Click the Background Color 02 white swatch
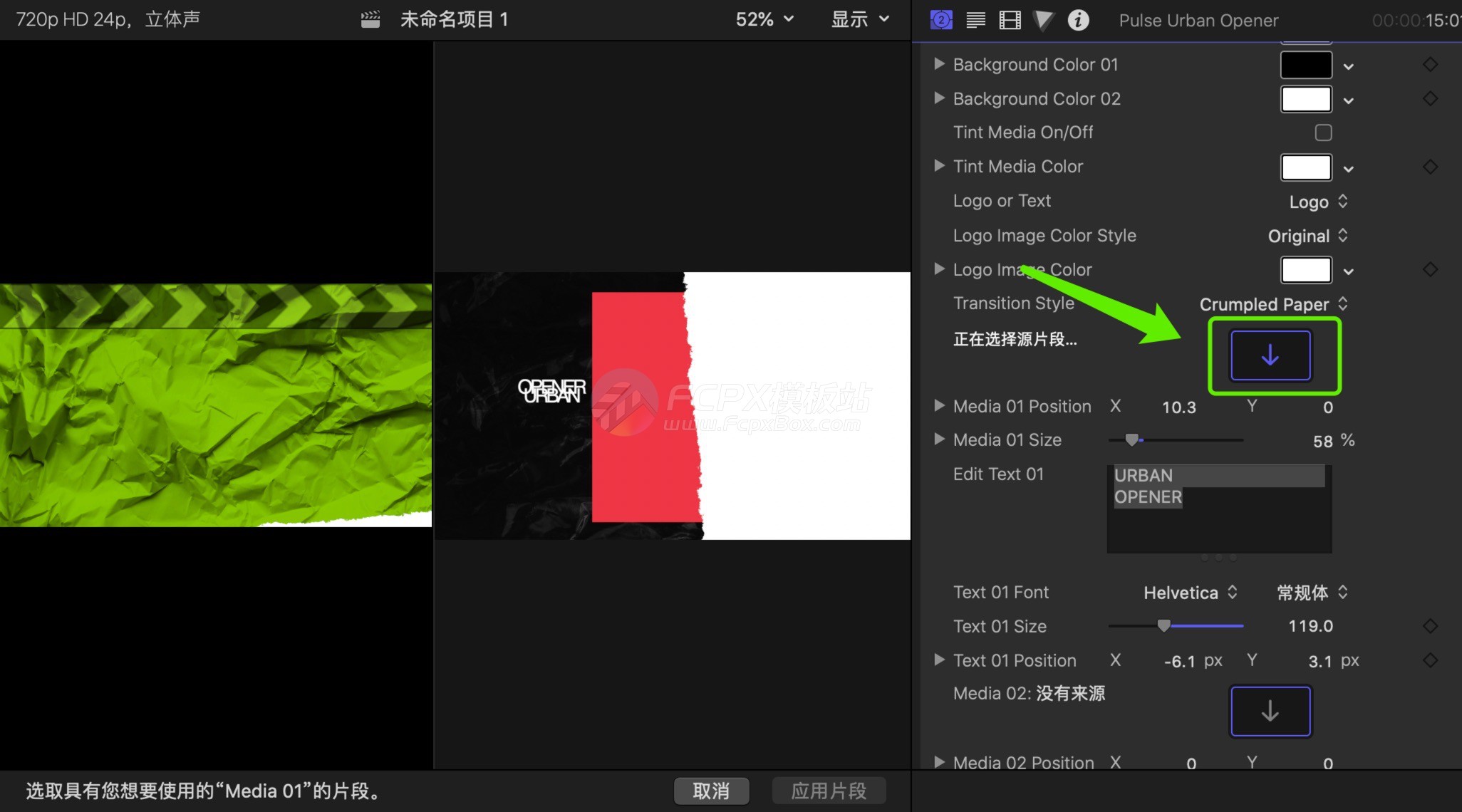This screenshot has width=1462, height=812. pyautogui.click(x=1306, y=99)
